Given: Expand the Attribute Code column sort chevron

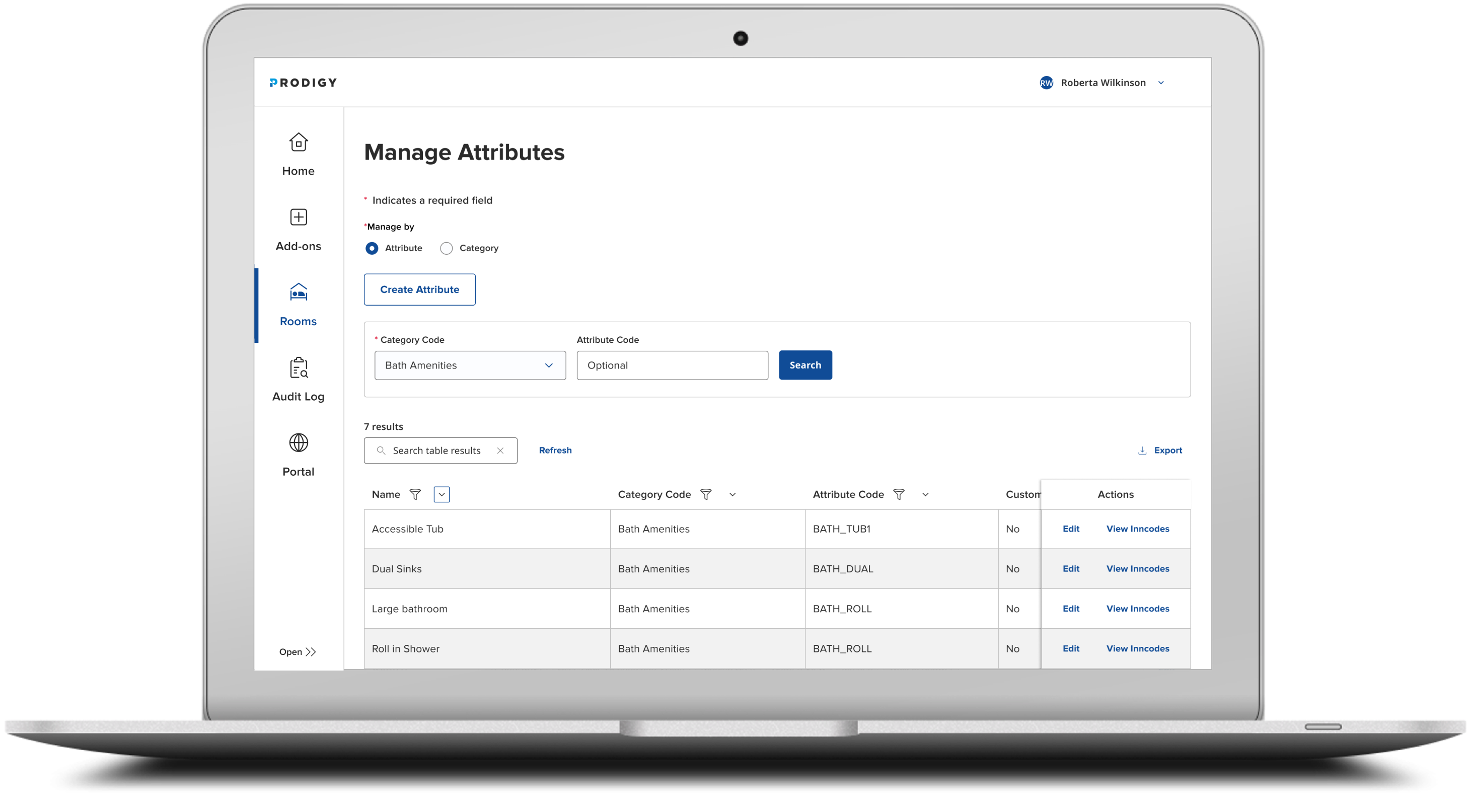Looking at the screenshot, I should tap(925, 495).
